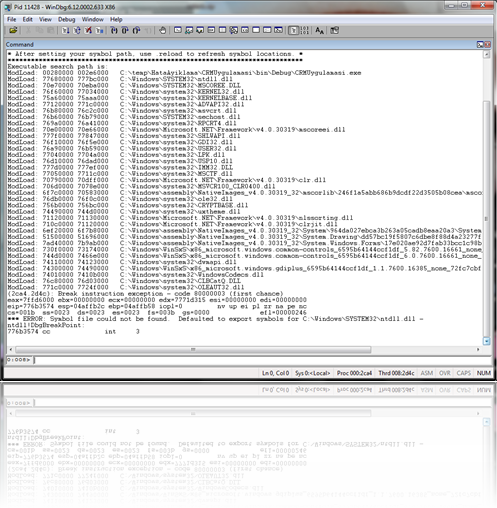497x508 pixels.
Task: Click the Cut toolbar icon
Action: [x=29, y=30]
